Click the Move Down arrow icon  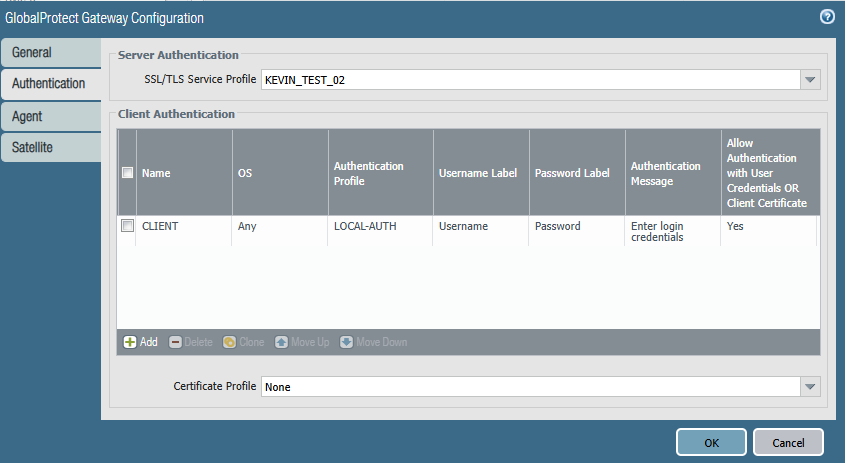tap(346, 342)
